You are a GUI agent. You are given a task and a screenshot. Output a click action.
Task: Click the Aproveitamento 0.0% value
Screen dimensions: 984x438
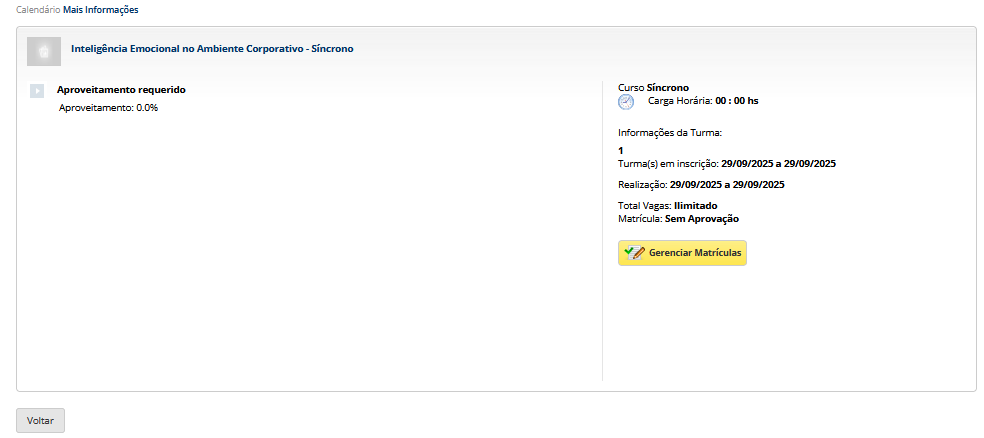(108, 107)
